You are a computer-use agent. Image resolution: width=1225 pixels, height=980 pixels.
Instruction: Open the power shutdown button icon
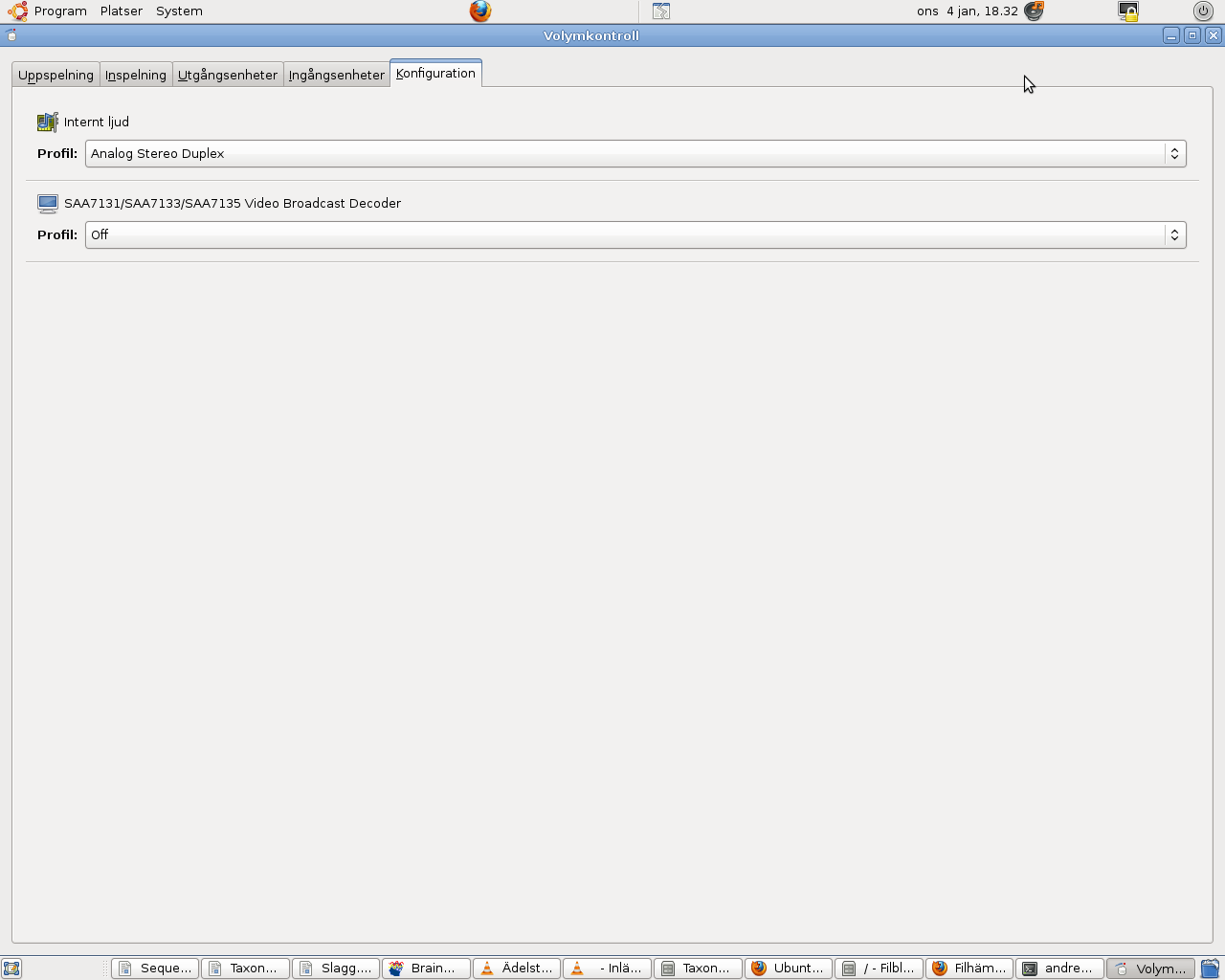(1203, 11)
